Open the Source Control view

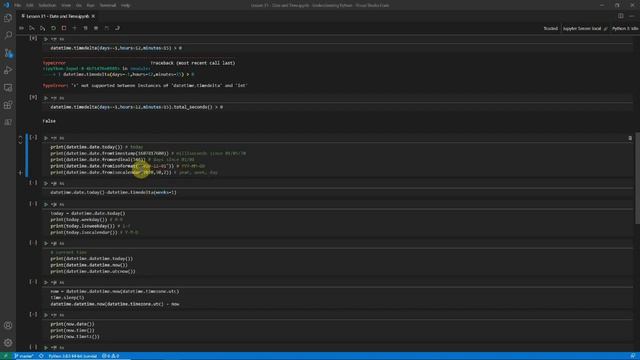[x=8, y=53]
